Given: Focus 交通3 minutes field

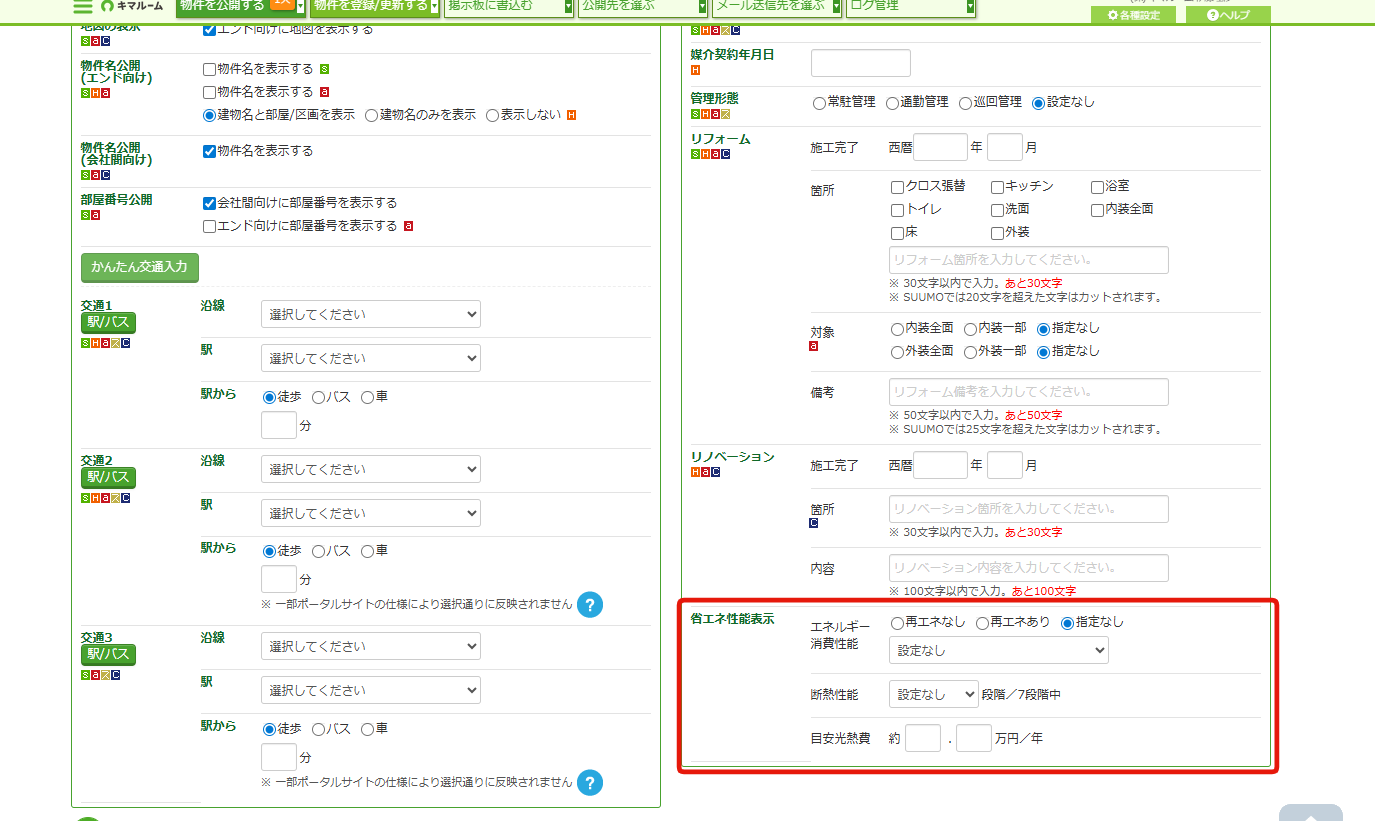Looking at the screenshot, I should tap(279, 757).
